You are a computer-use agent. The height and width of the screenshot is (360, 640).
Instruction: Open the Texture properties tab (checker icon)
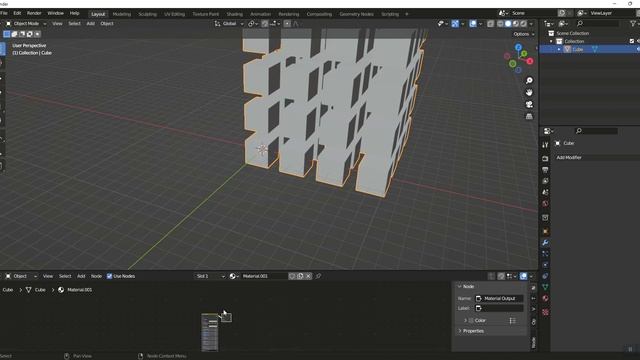[545, 312]
